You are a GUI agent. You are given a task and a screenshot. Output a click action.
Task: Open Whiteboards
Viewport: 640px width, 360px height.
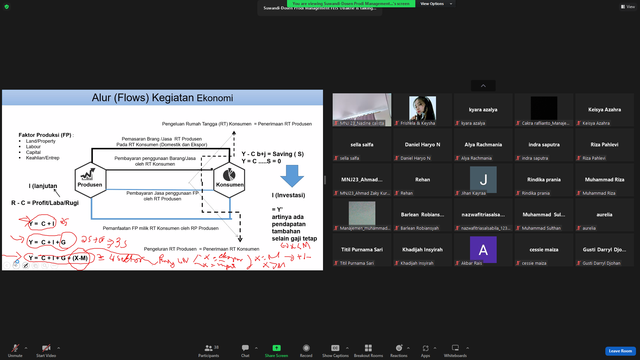point(455,350)
